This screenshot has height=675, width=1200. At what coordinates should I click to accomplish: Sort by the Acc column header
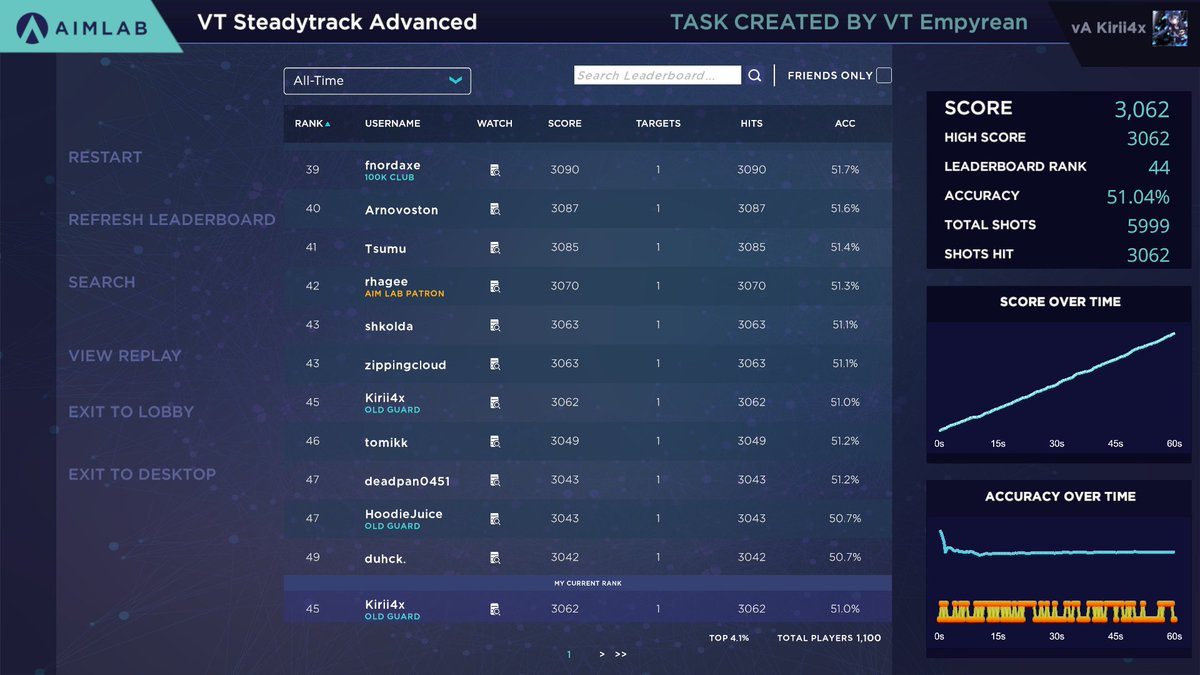[845, 124]
